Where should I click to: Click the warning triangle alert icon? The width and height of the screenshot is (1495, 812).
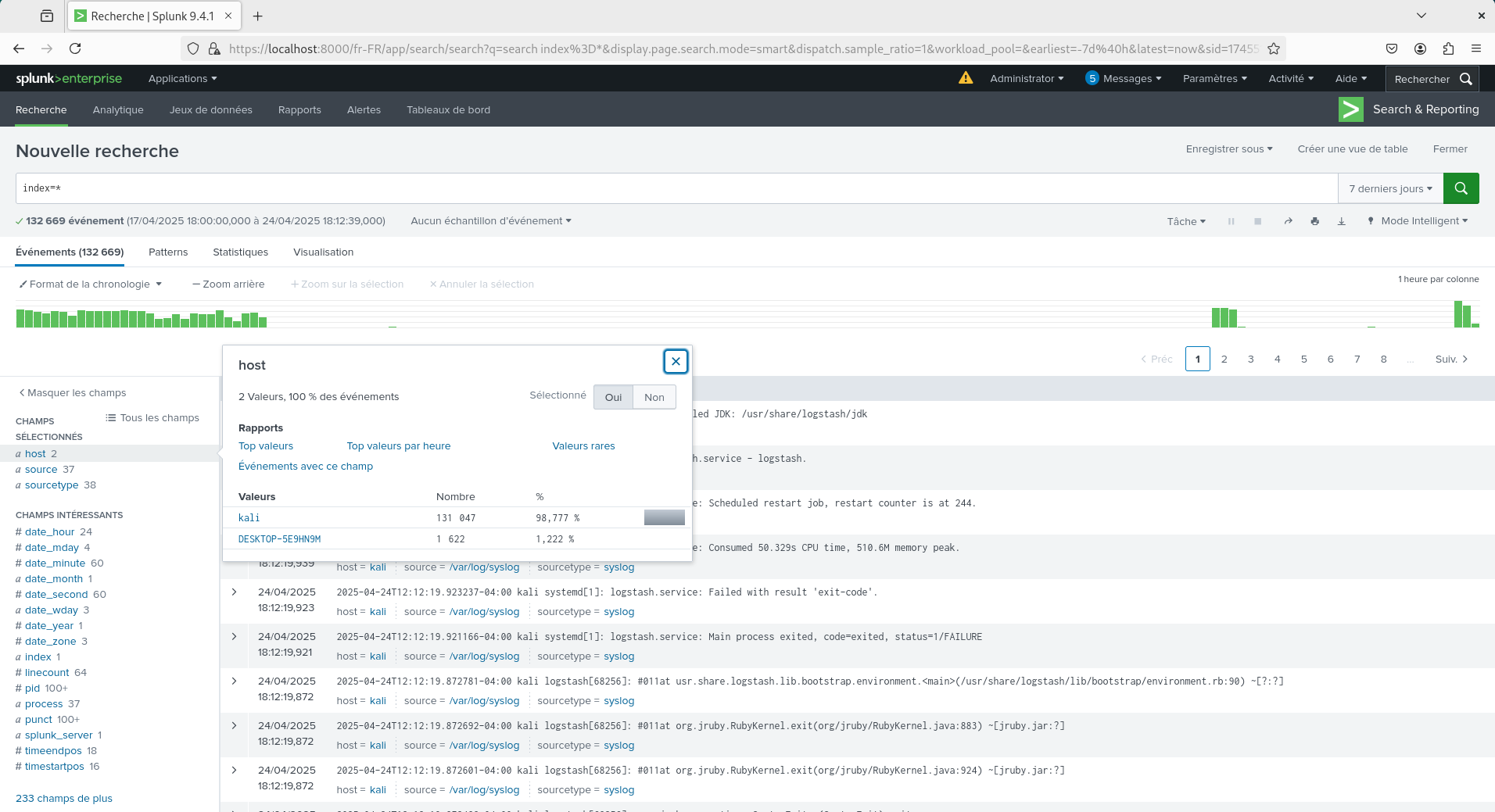click(966, 78)
